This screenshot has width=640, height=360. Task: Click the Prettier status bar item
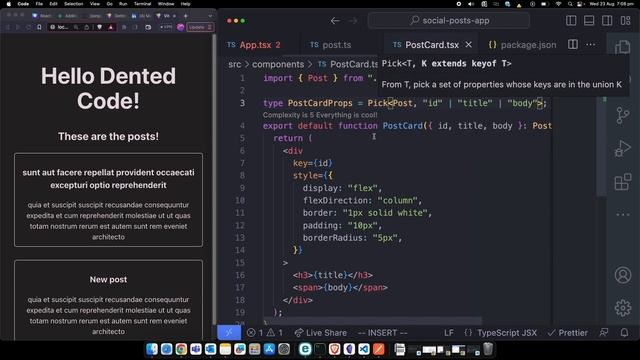click(x=567, y=333)
